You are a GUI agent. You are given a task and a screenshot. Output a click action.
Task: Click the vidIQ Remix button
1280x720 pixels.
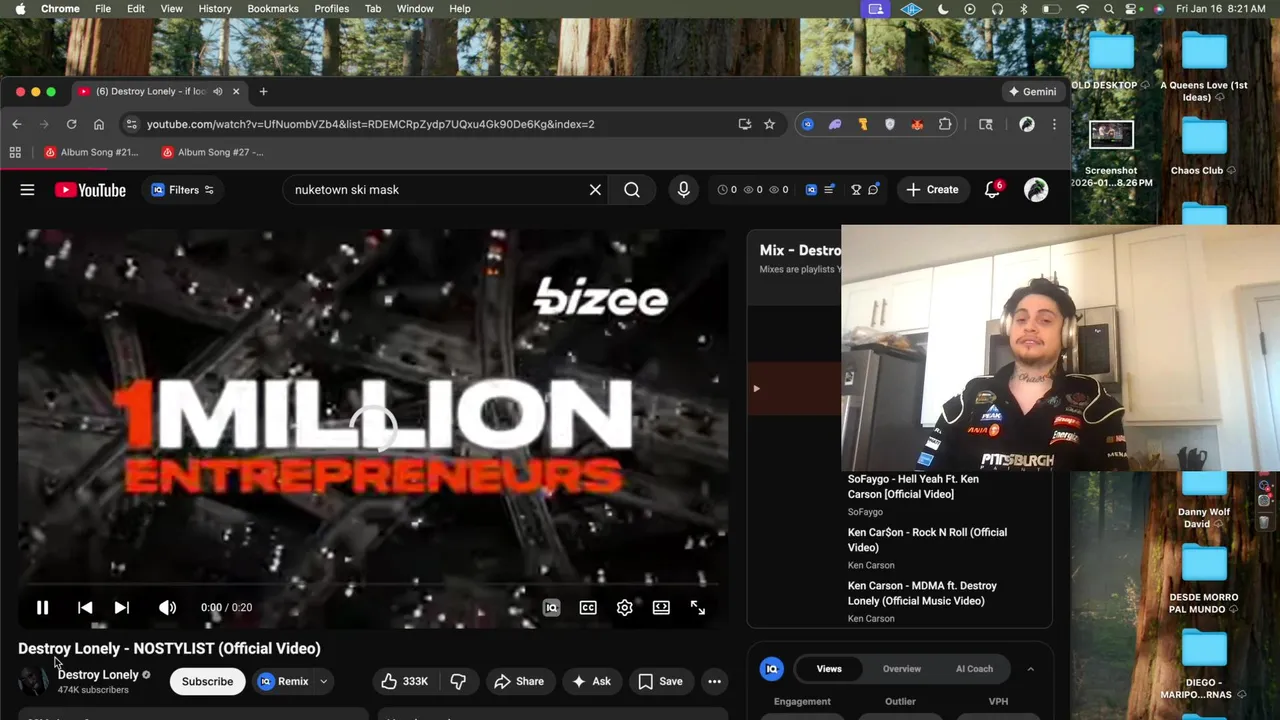284,681
